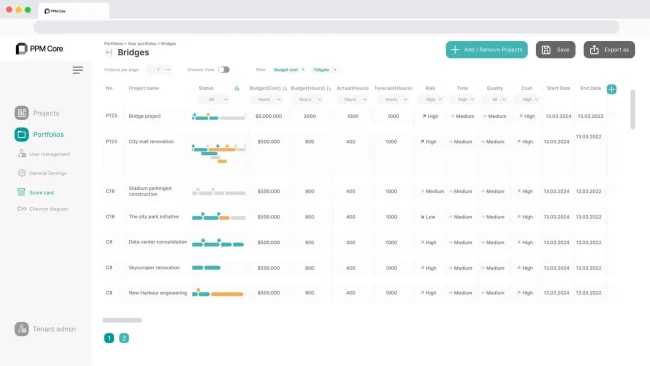Click the horizontal scrollbar below the table

[x=122, y=320]
